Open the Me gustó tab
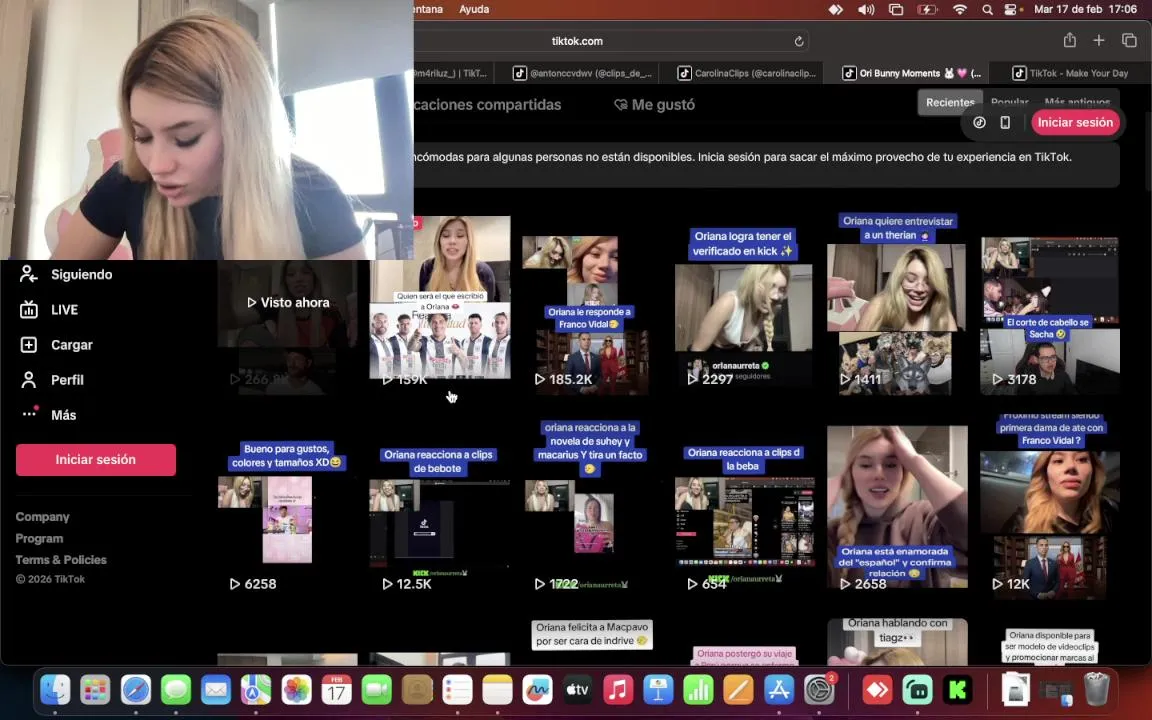 point(654,105)
